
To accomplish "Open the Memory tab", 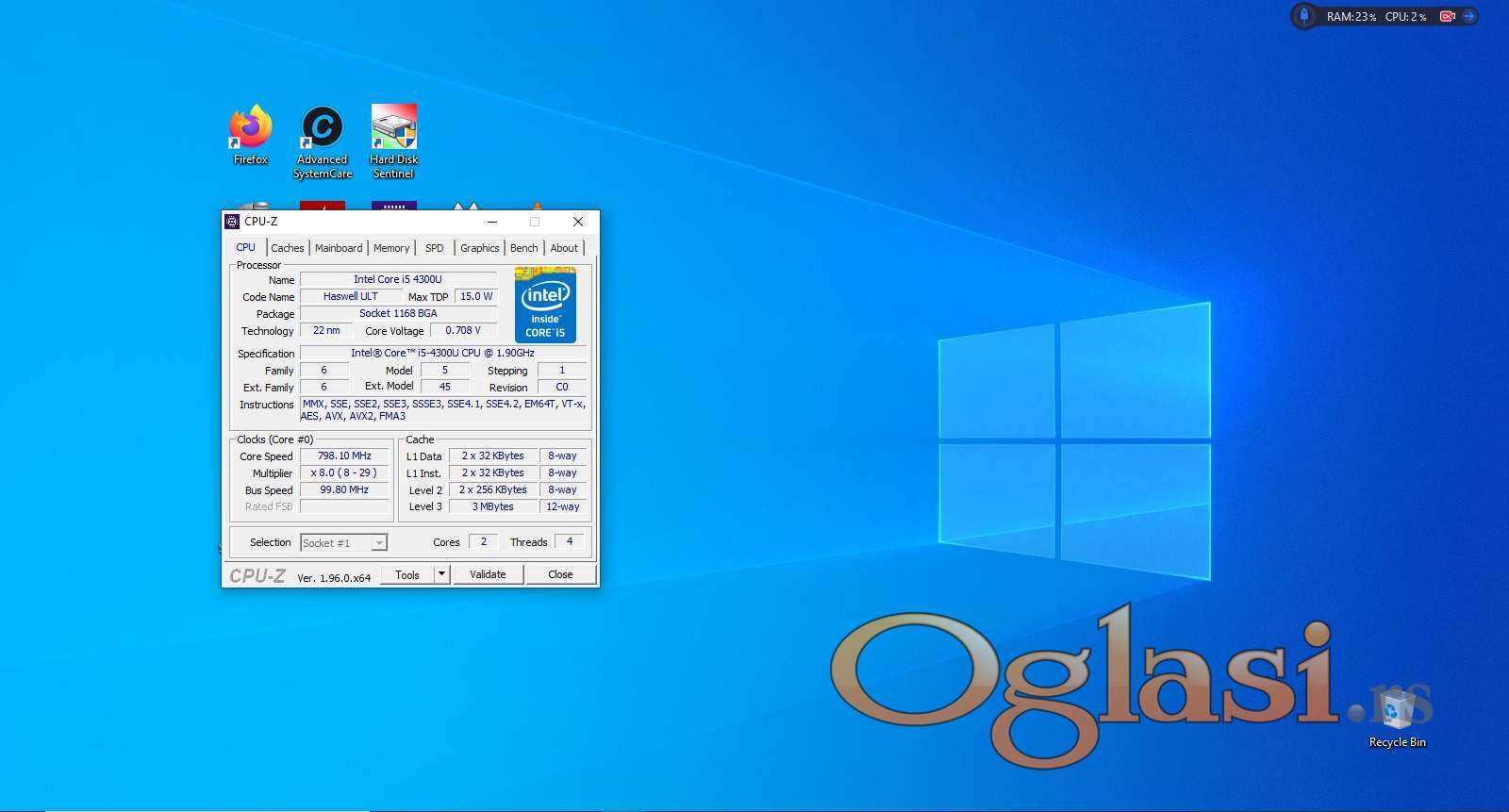I will coord(391,248).
